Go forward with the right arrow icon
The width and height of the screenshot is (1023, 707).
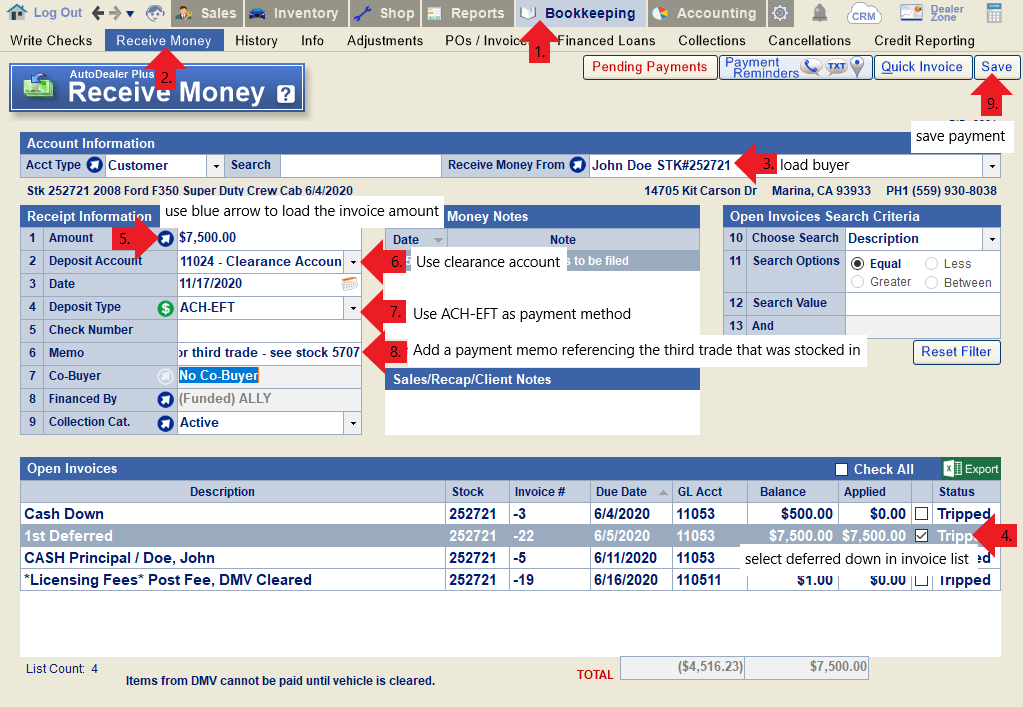(x=115, y=12)
